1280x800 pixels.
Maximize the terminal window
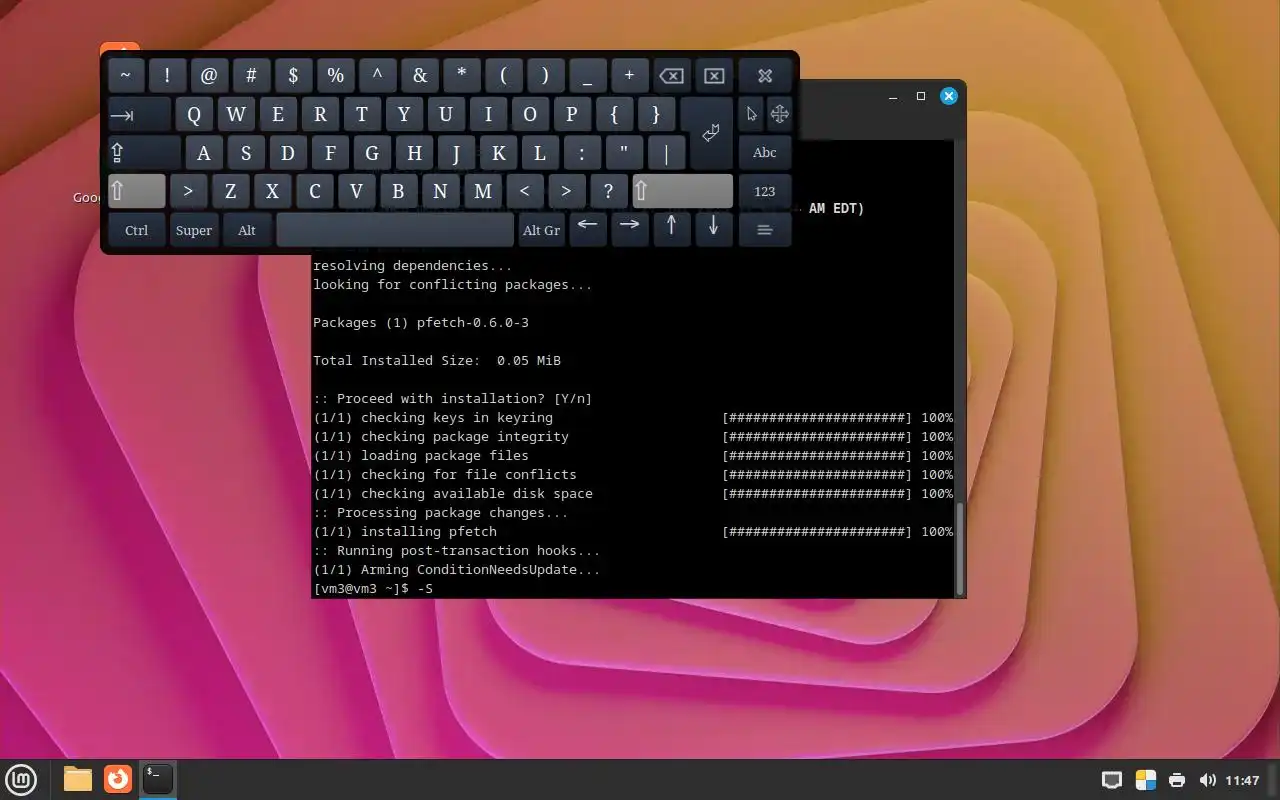(921, 96)
